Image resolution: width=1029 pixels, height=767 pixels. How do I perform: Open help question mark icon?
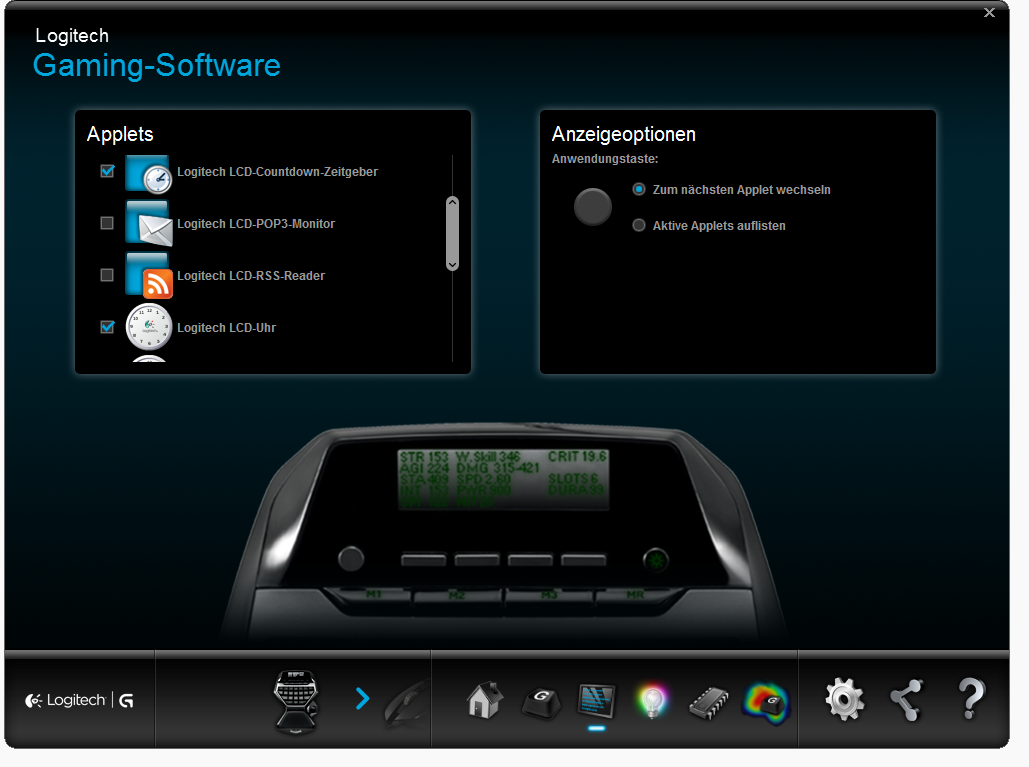coord(971,699)
